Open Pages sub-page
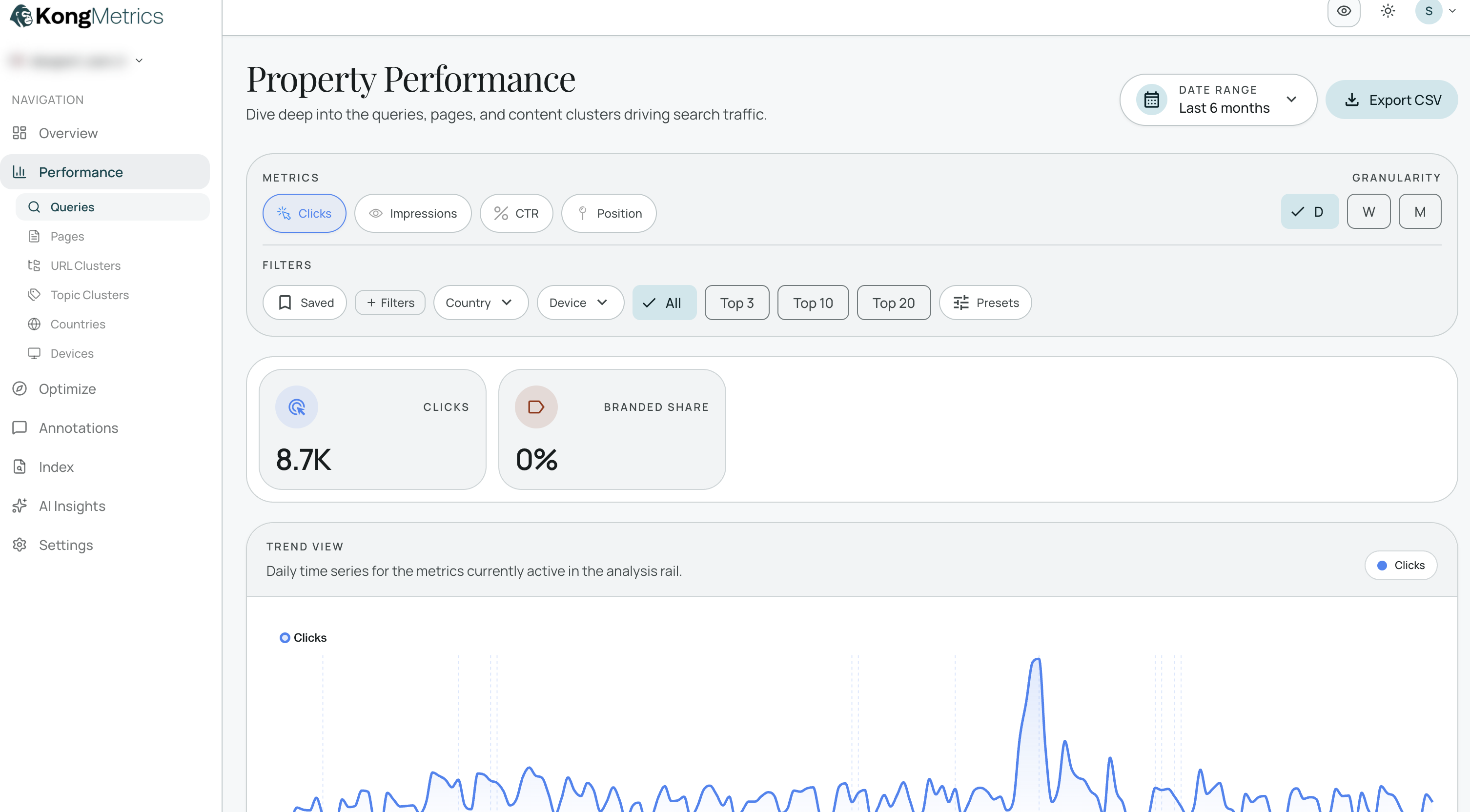This screenshot has height=812, width=1470. tap(112, 236)
